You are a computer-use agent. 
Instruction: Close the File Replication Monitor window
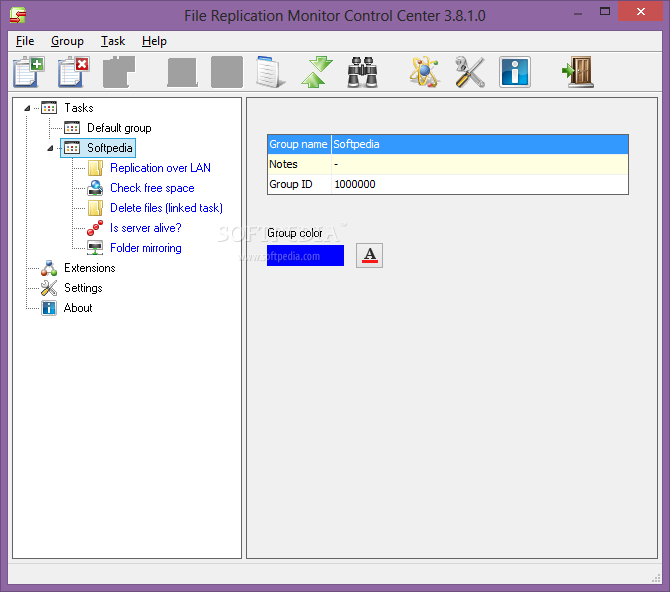coord(640,12)
